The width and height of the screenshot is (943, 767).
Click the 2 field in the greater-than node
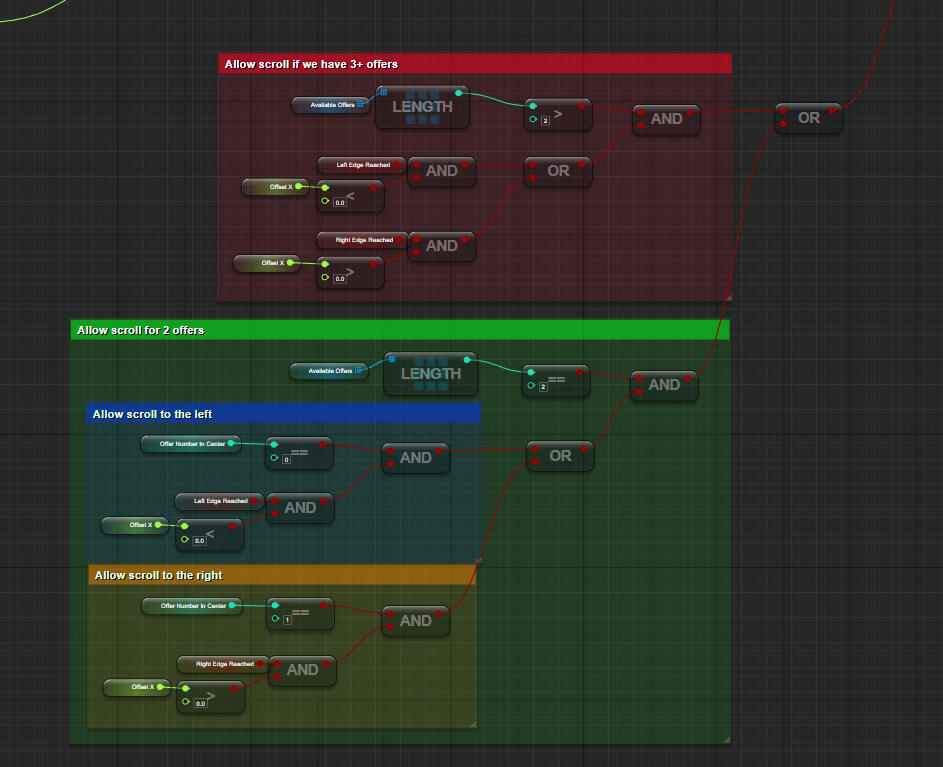click(x=545, y=120)
